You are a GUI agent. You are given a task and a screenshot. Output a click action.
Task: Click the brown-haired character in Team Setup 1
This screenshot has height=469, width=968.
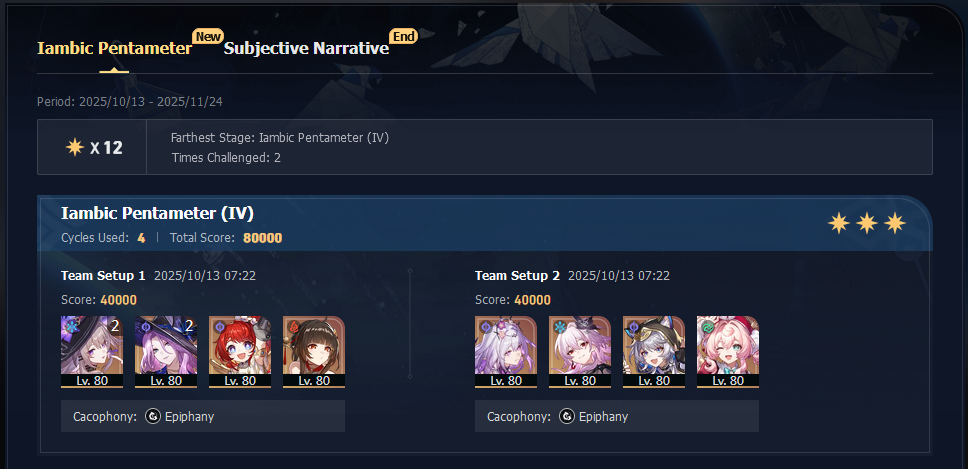[314, 352]
